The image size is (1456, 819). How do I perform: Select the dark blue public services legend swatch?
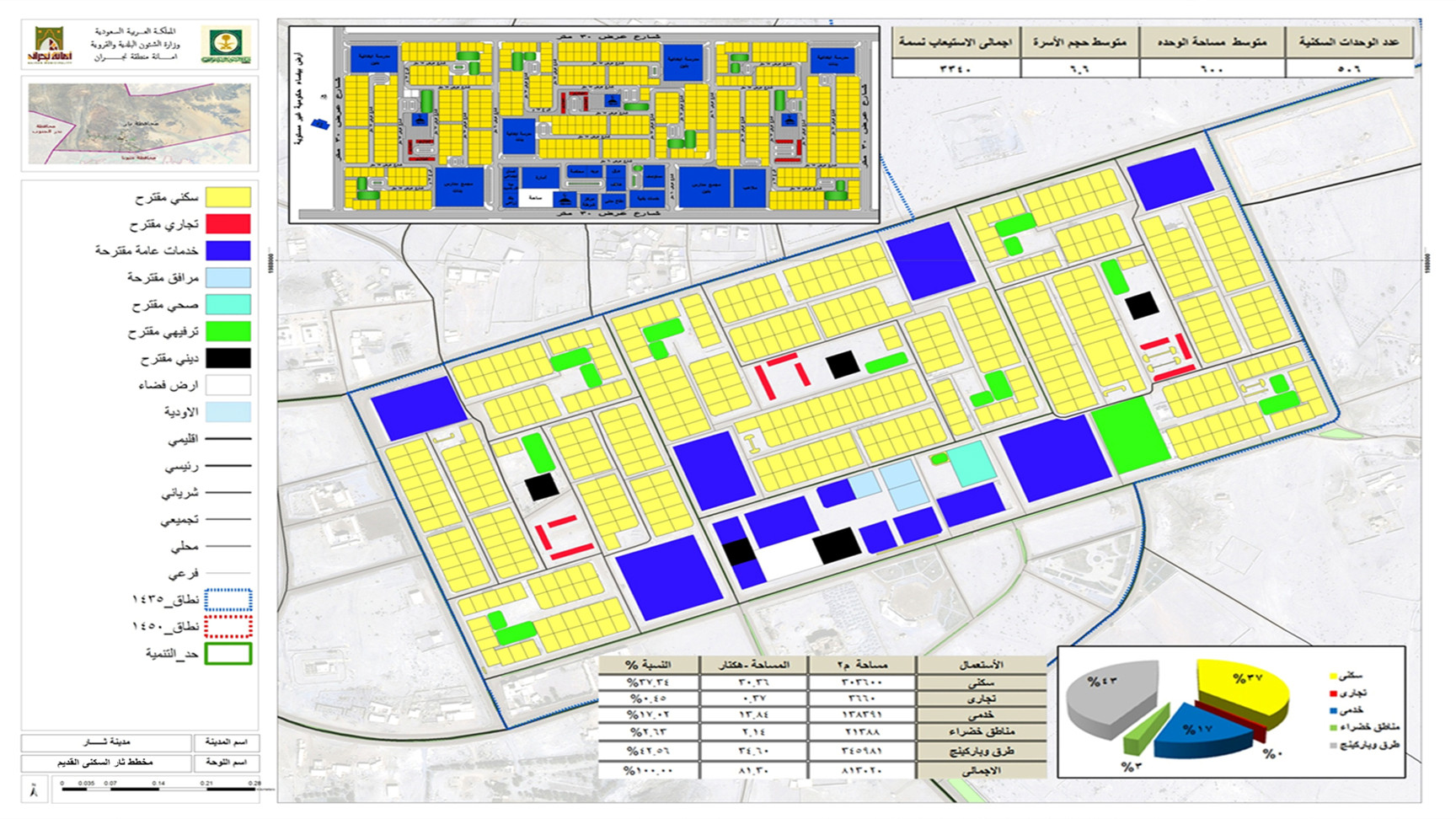(227, 251)
